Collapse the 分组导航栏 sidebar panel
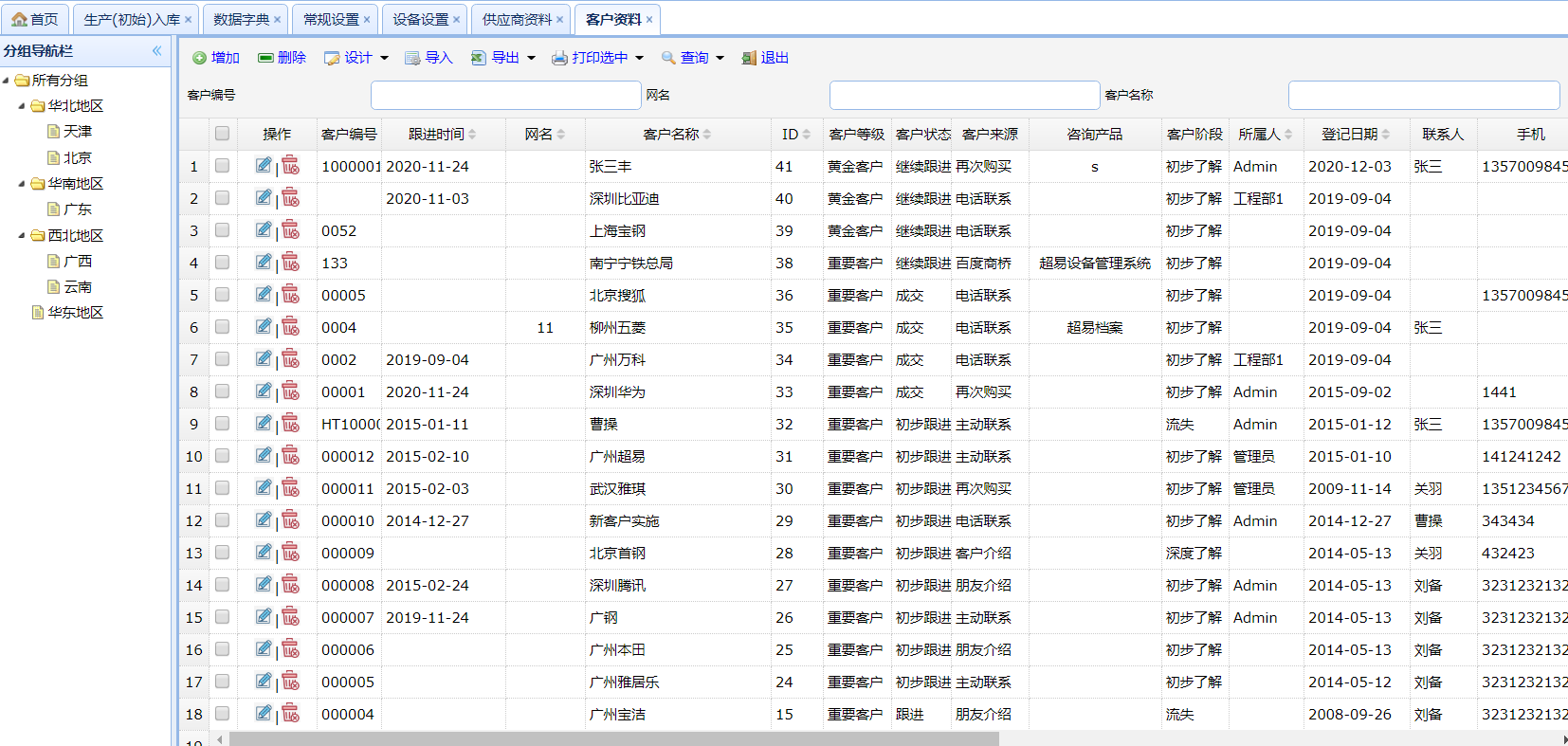The image size is (1568, 746). (156, 51)
